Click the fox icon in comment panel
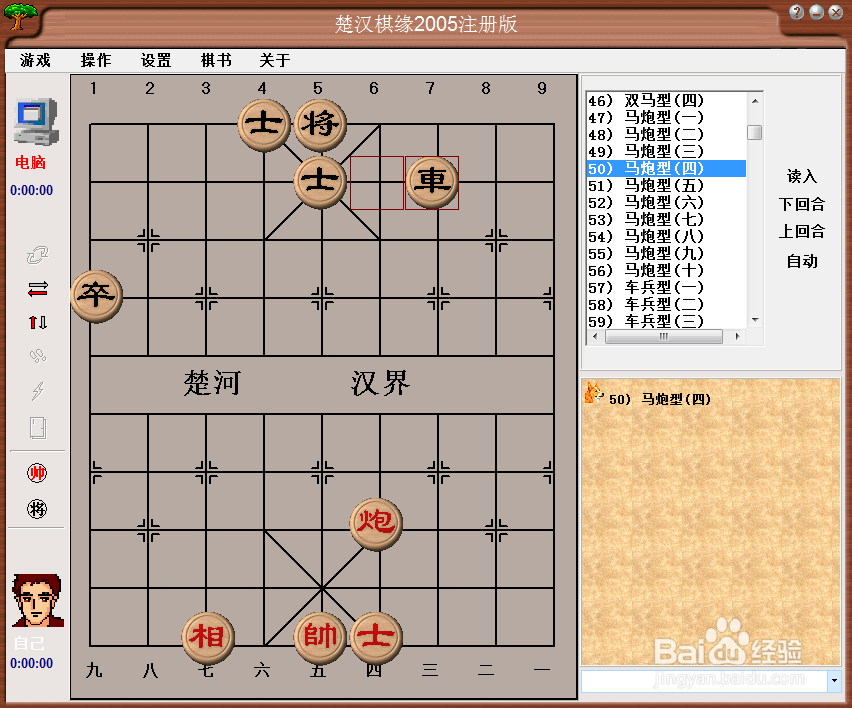 (x=593, y=392)
